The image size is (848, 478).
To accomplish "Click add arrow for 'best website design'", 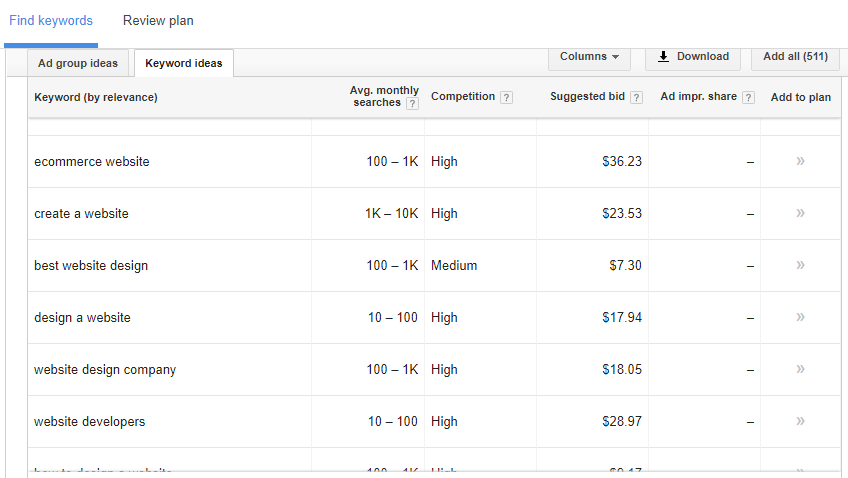I will click(x=800, y=265).
